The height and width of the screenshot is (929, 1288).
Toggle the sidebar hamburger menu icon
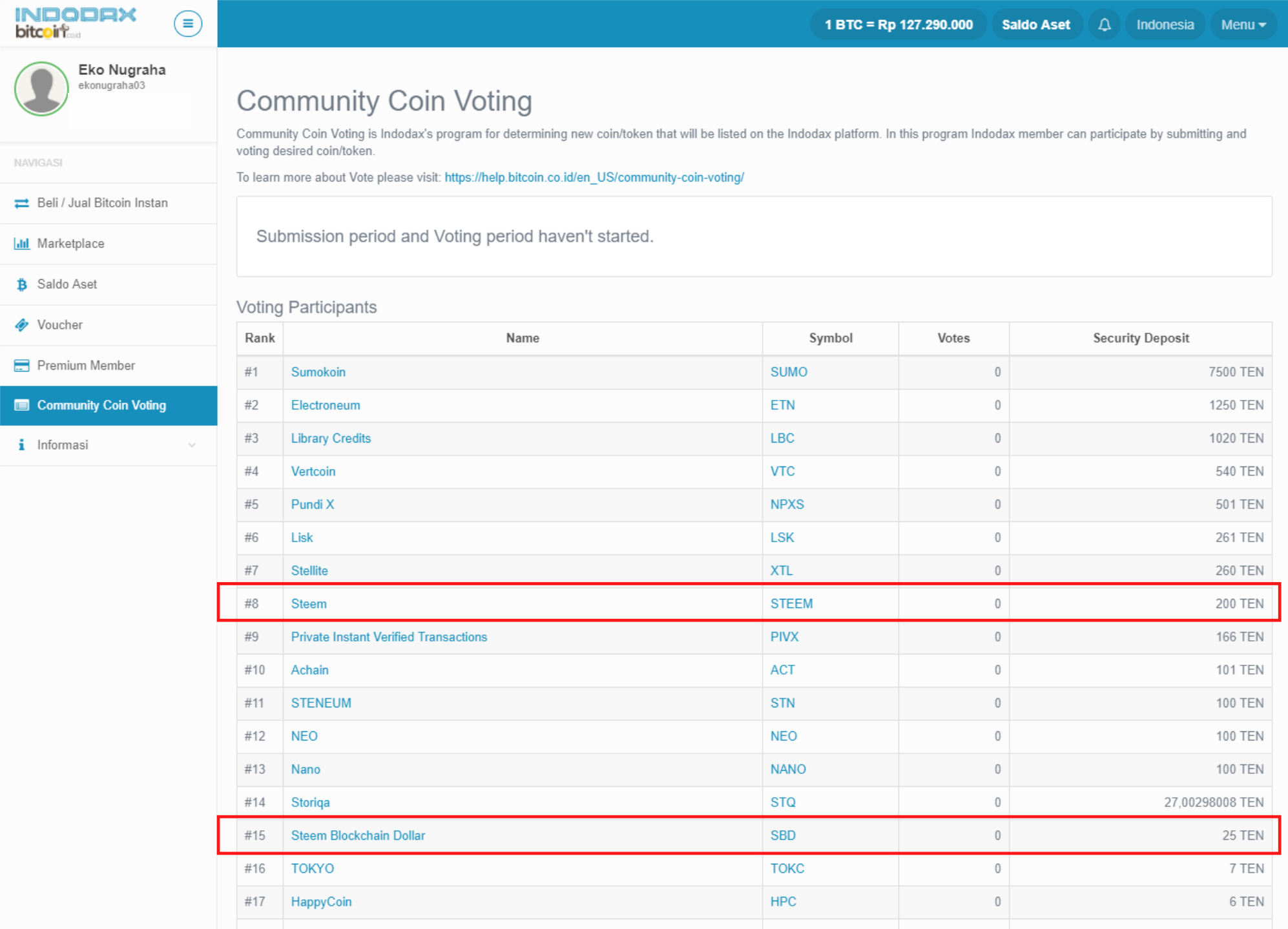click(188, 24)
